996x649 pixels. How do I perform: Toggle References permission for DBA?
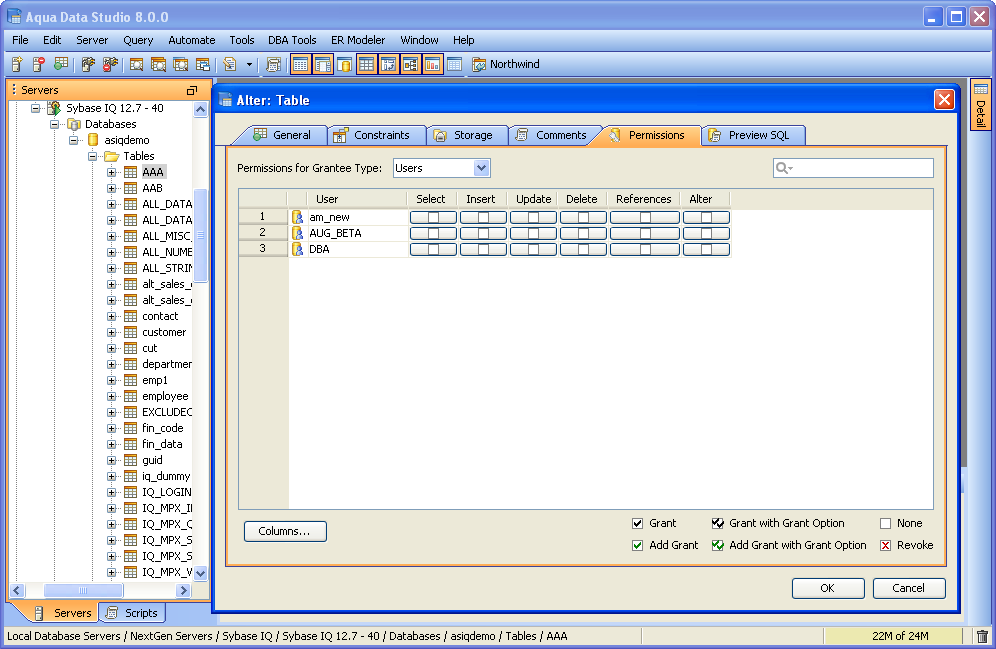pyautogui.click(x=645, y=249)
